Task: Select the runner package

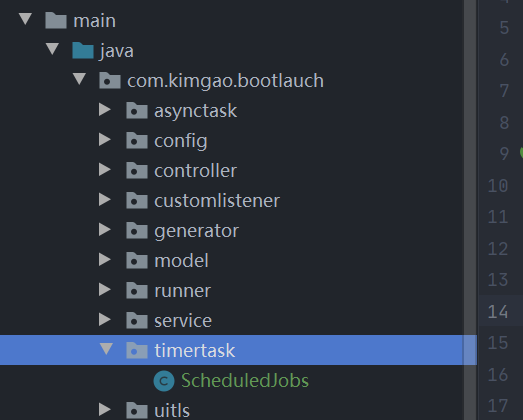Action: click(182, 291)
